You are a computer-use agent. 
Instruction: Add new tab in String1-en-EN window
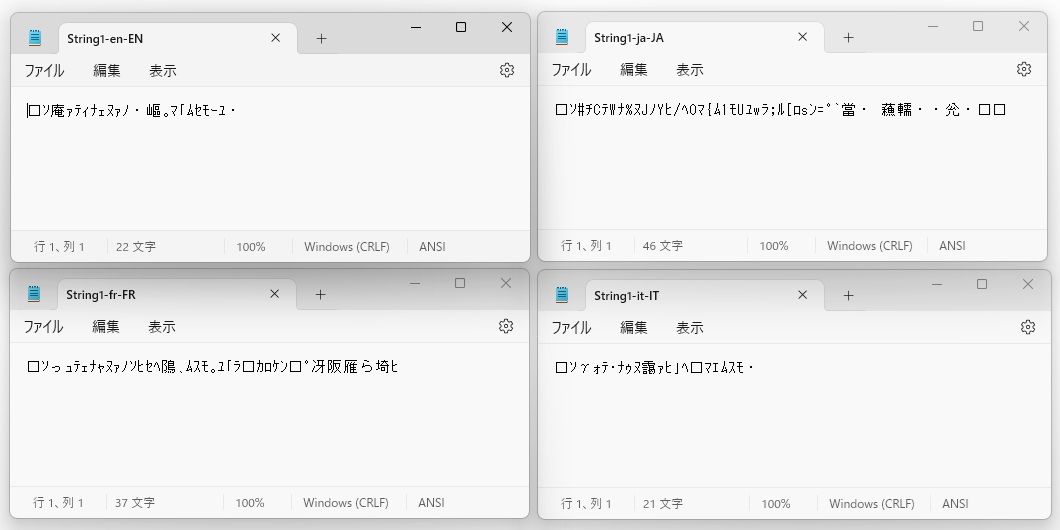[321, 39]
